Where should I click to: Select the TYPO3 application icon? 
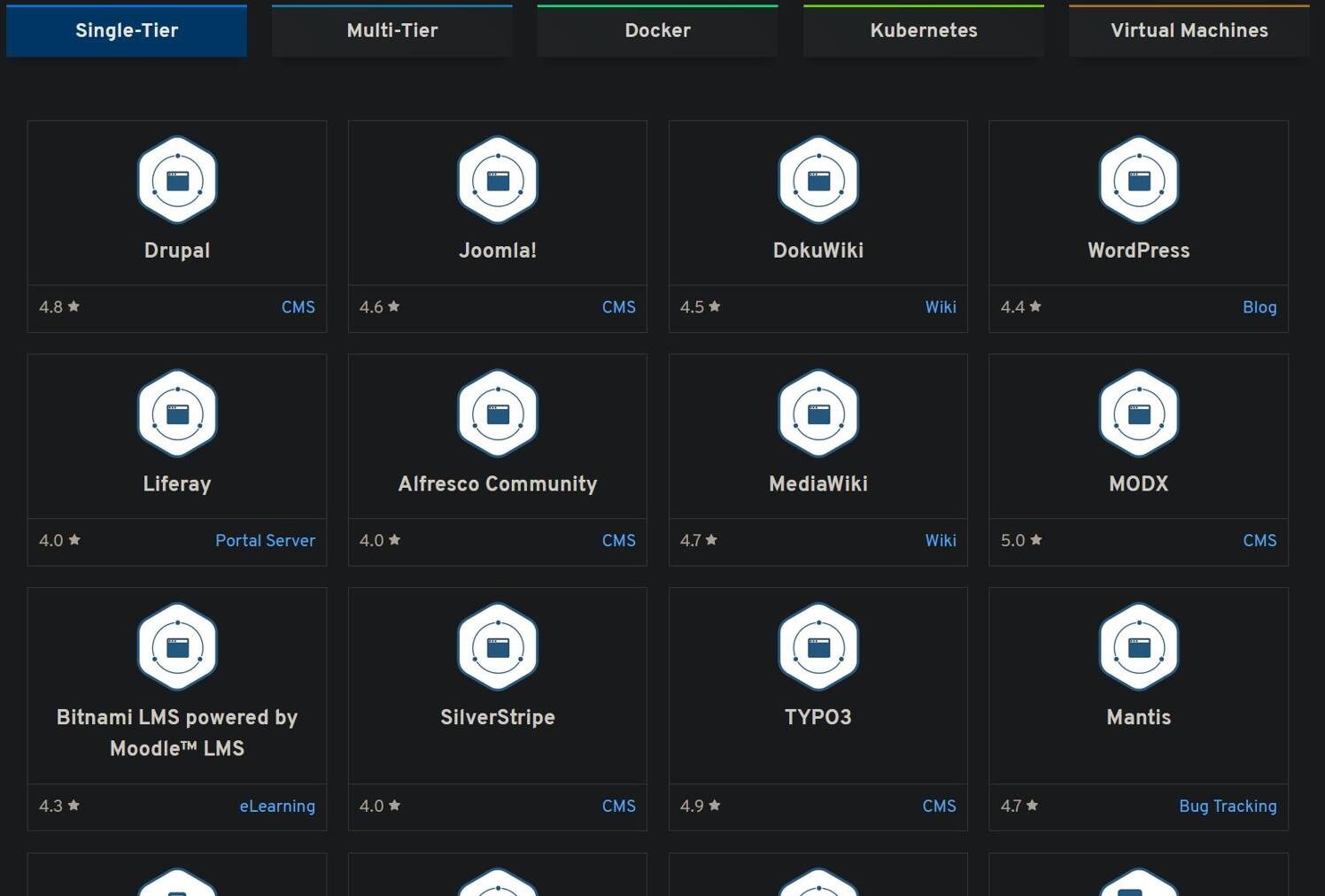[817, 646]
